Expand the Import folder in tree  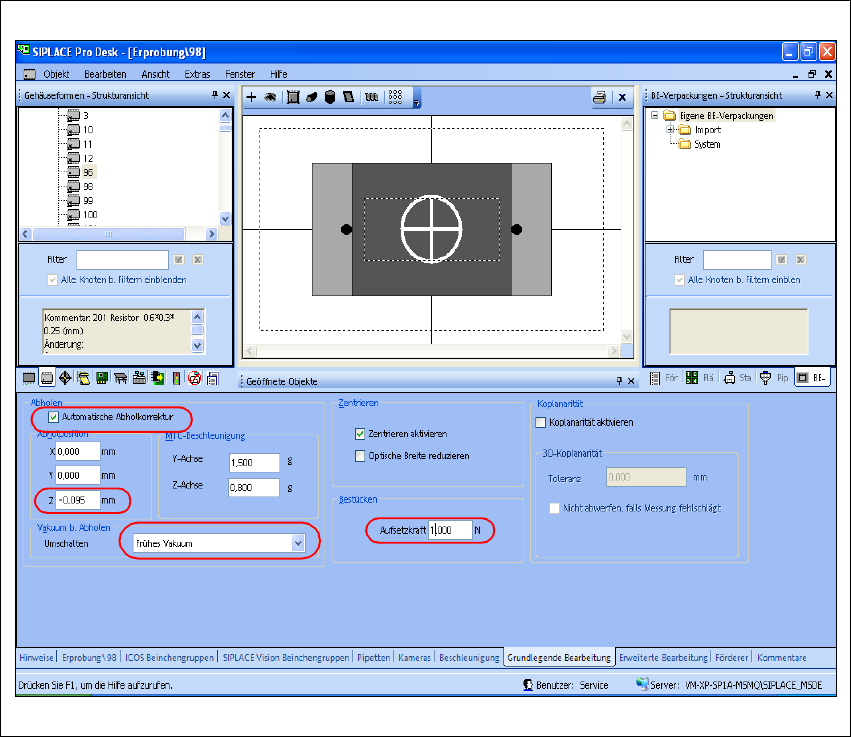pyautogui.click(x=670, y=130)
